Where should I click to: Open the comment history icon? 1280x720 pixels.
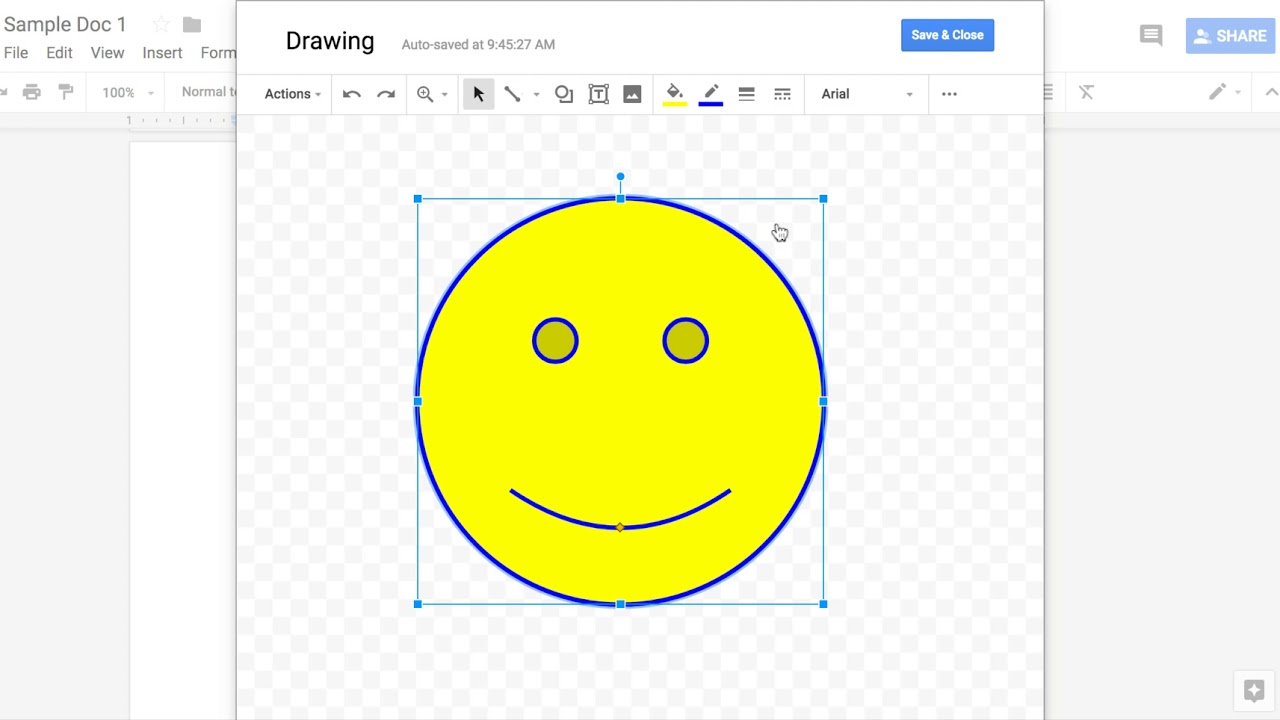tap(1150, 34)
